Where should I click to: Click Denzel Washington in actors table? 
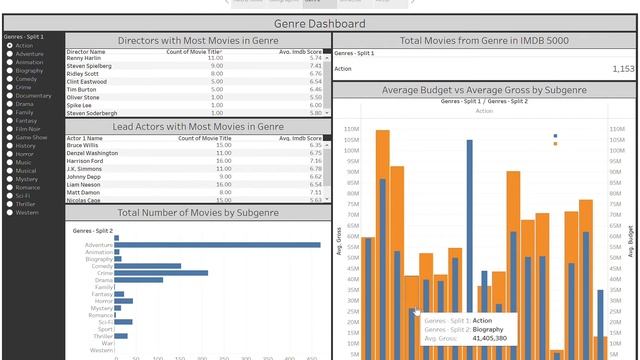195,153
